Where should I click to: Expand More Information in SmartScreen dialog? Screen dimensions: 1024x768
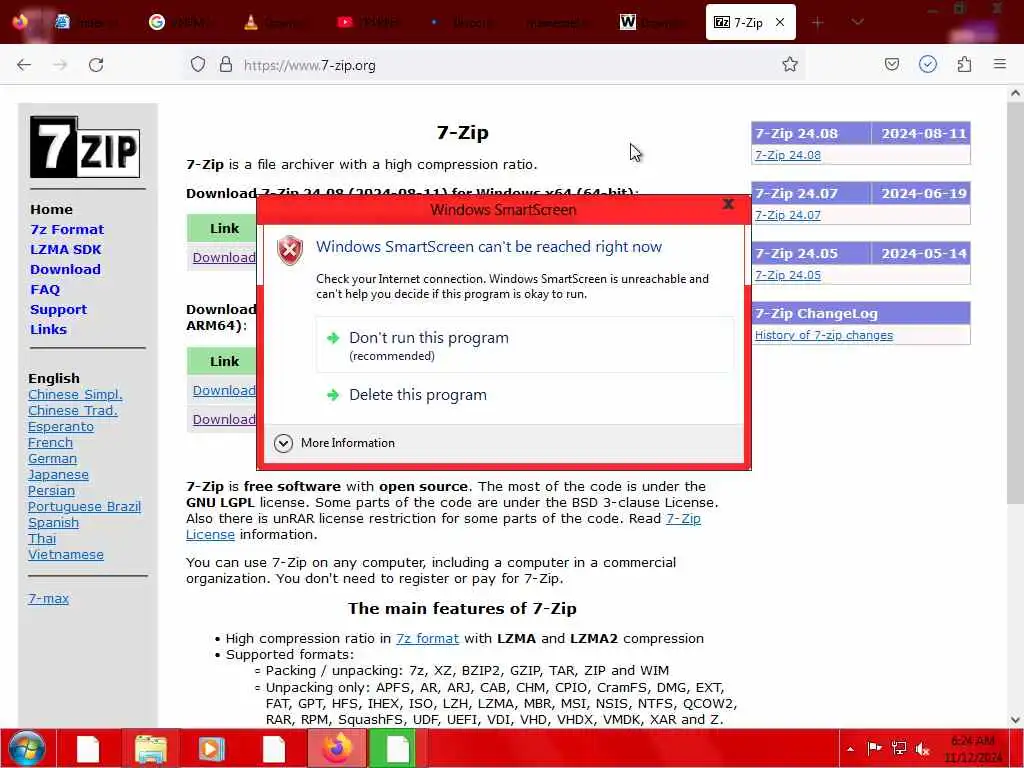click(x=334, y=443)
